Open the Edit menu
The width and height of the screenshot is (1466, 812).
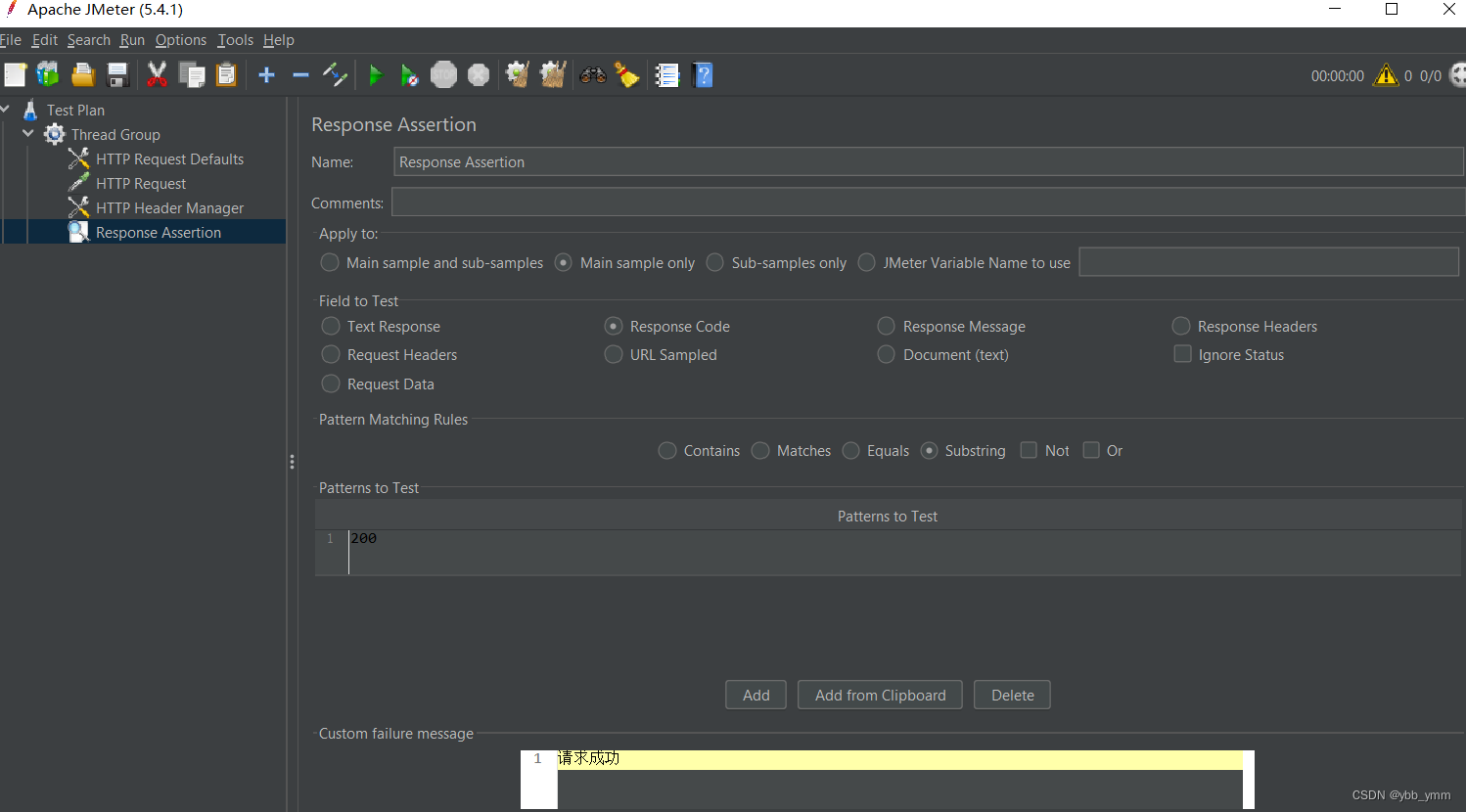[x=44, y=40]
